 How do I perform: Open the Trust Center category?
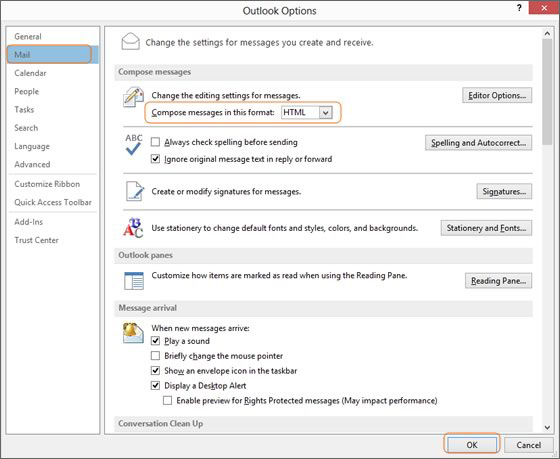click(36, 240)
